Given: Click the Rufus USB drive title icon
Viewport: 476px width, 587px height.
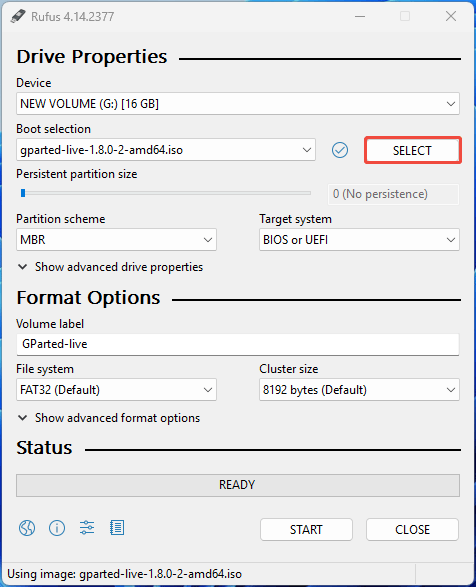Looking at the screenshot, I should 18,16.
